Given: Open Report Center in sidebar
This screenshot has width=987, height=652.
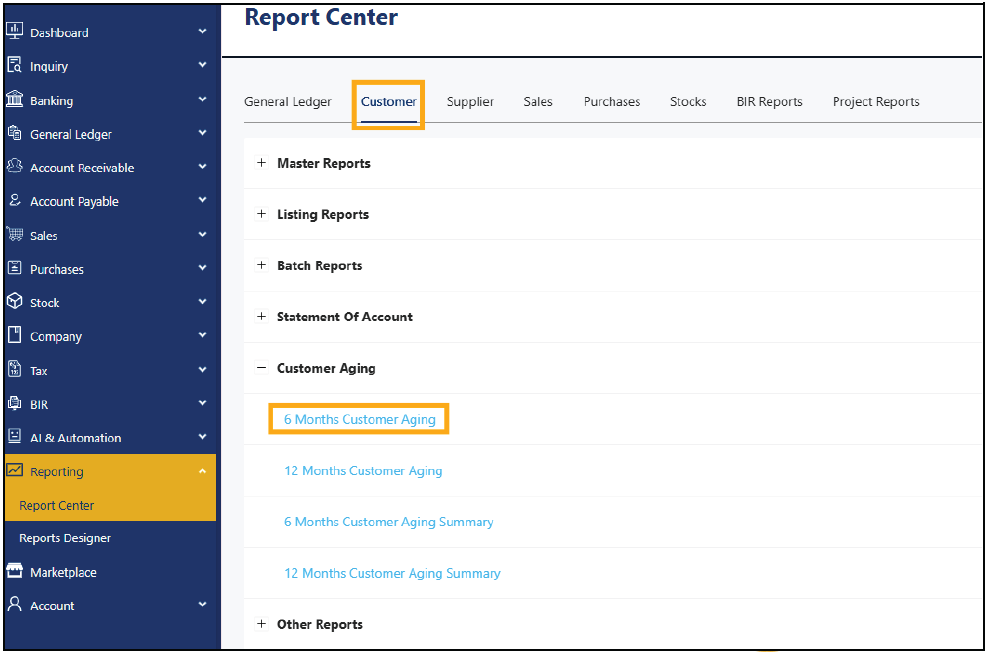Looking at the screenshot, I should pyautogui.click(x=57, y=505).
